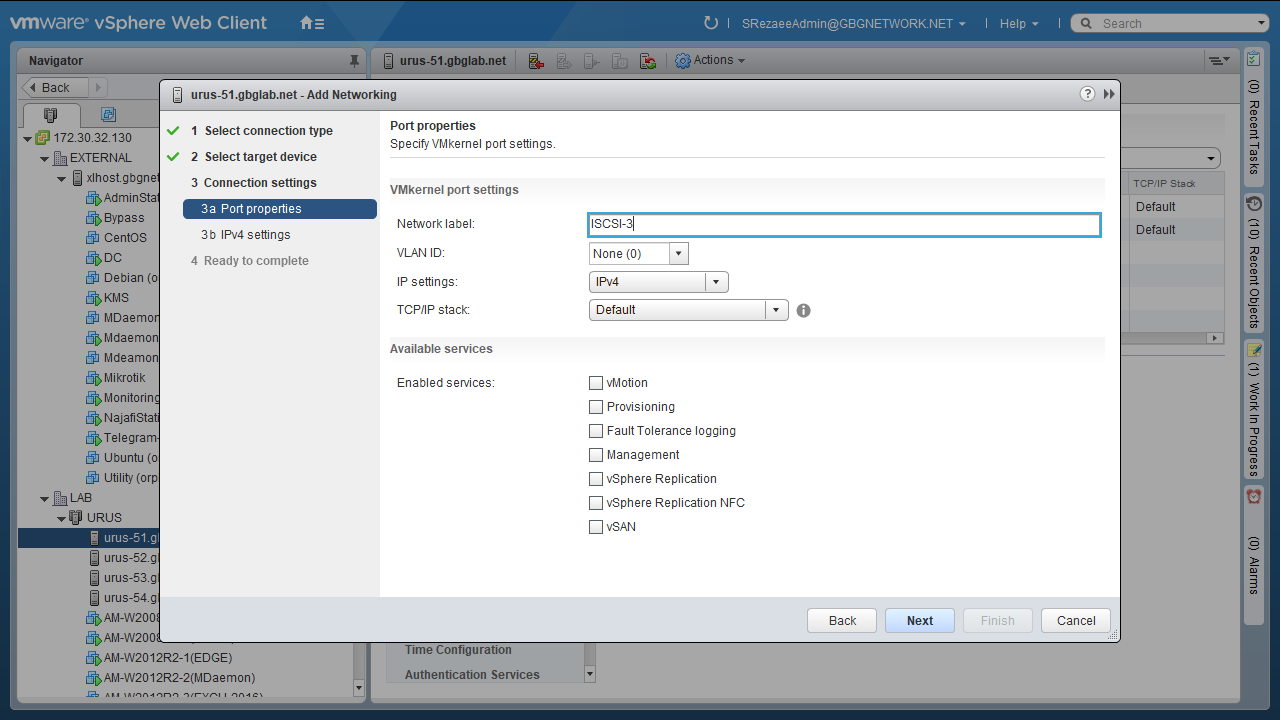The image size is (1281, 720).
Task: Click the Recent Tasks clipboard icon in the sidebar
Action: pyautogui.click(x=1254, y=59)
